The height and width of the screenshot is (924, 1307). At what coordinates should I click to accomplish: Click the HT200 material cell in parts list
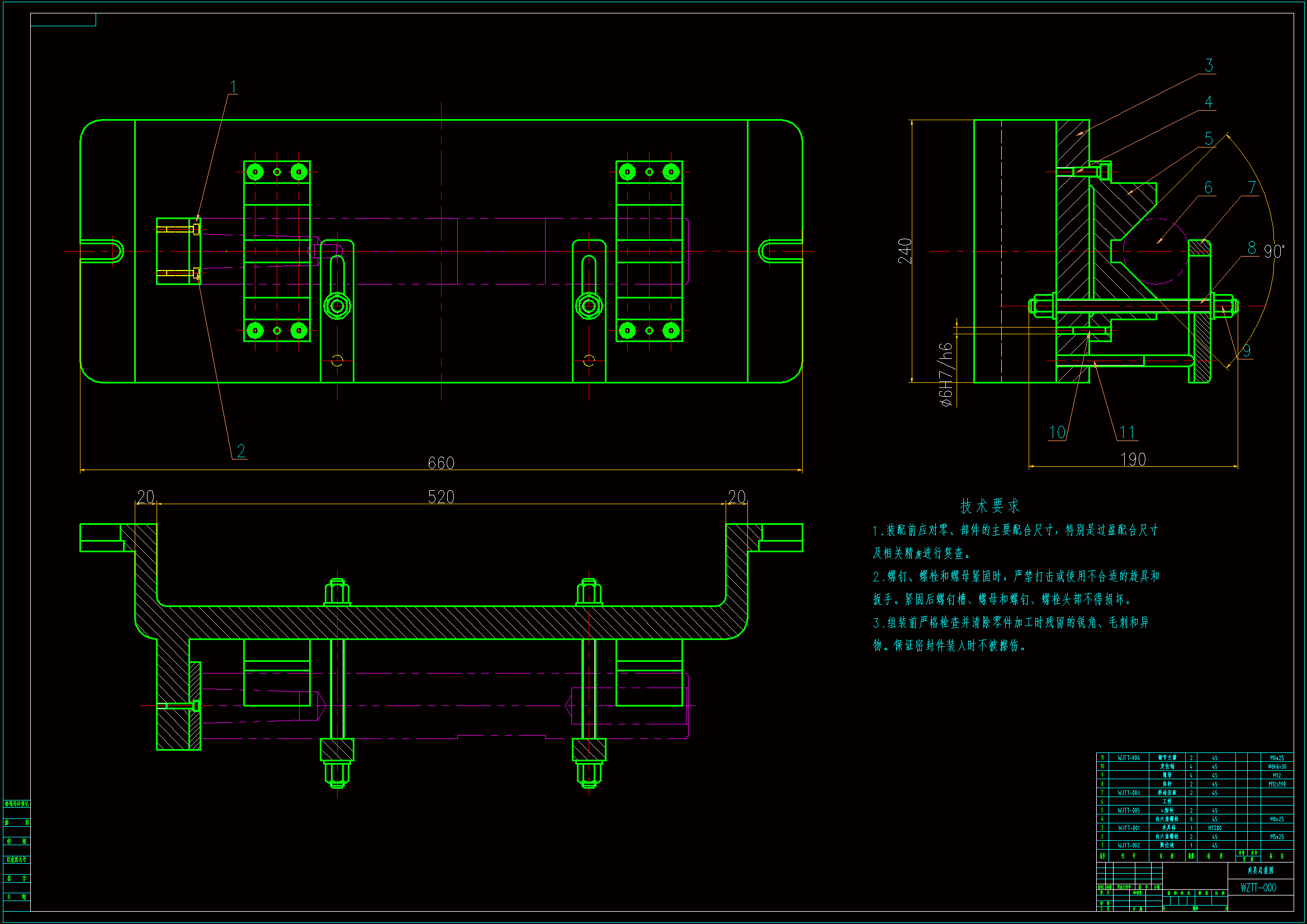point(1214,828)
